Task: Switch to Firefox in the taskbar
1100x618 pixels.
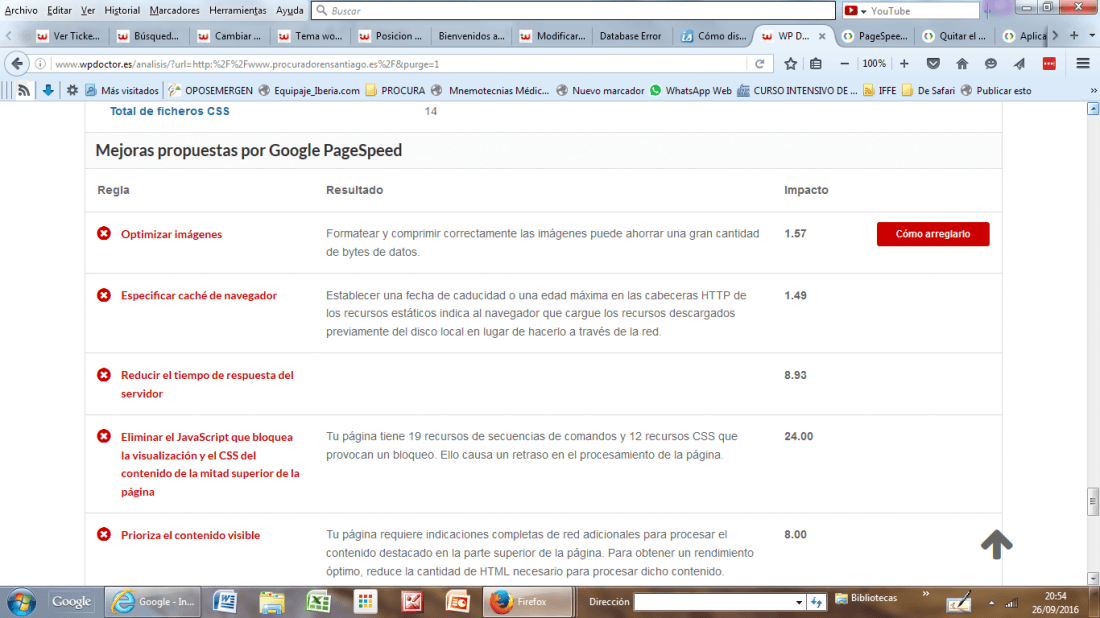Action: point(527,602)
